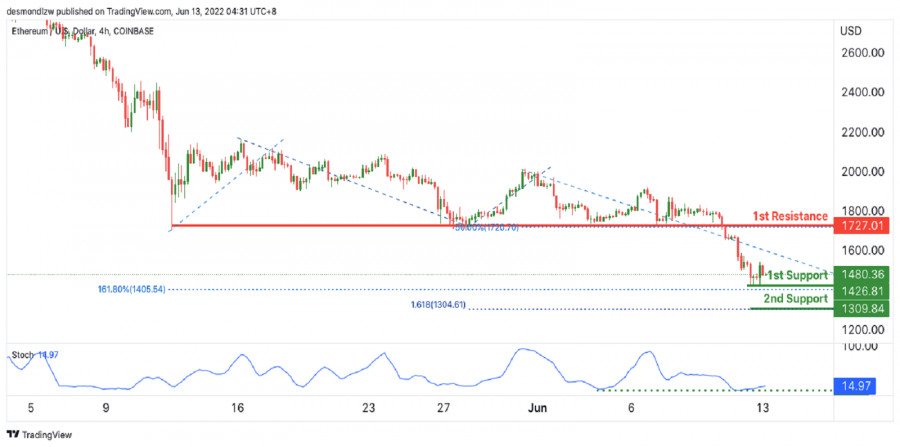Click the 'Stoch 14.97' indicator legend
The image size is (900, 447).
[x=36, y=355]
